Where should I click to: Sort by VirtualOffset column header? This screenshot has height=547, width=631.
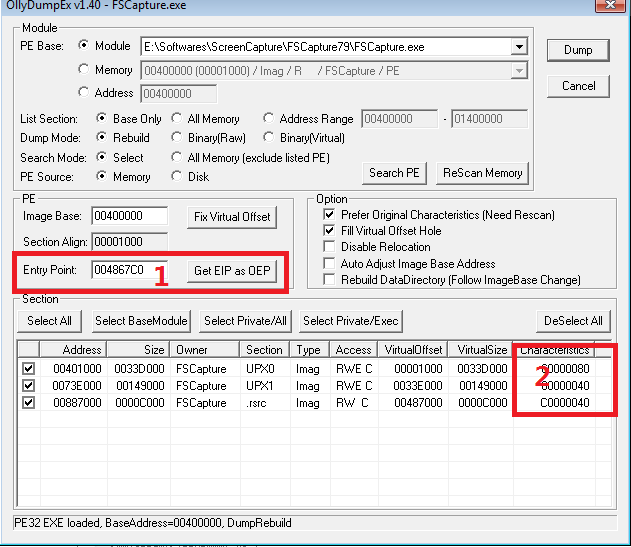[412, 349]
